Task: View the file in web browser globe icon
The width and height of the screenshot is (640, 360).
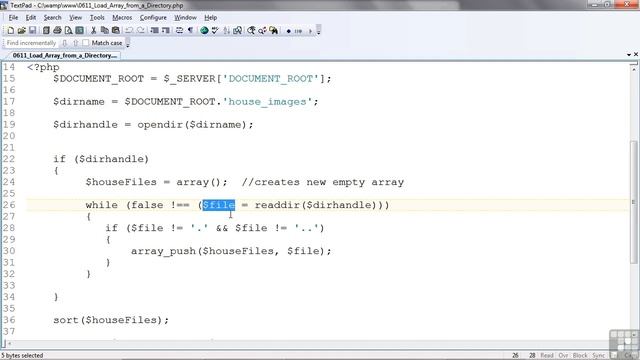Action: (204, 31)
